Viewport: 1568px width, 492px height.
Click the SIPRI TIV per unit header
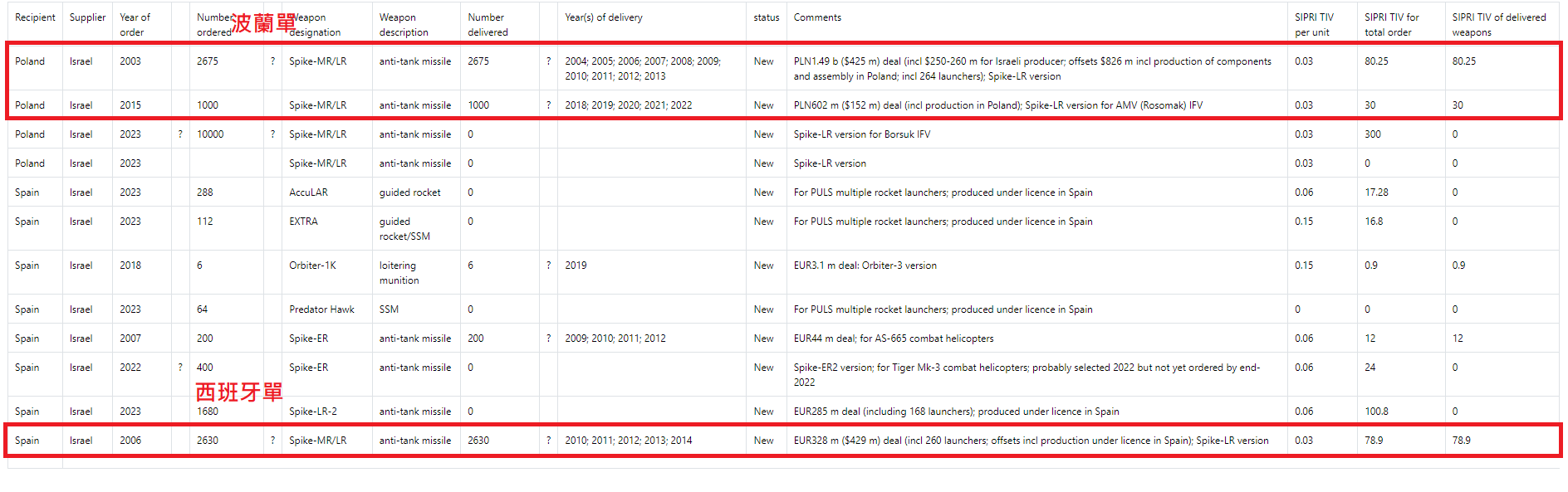pos(1314,25)
